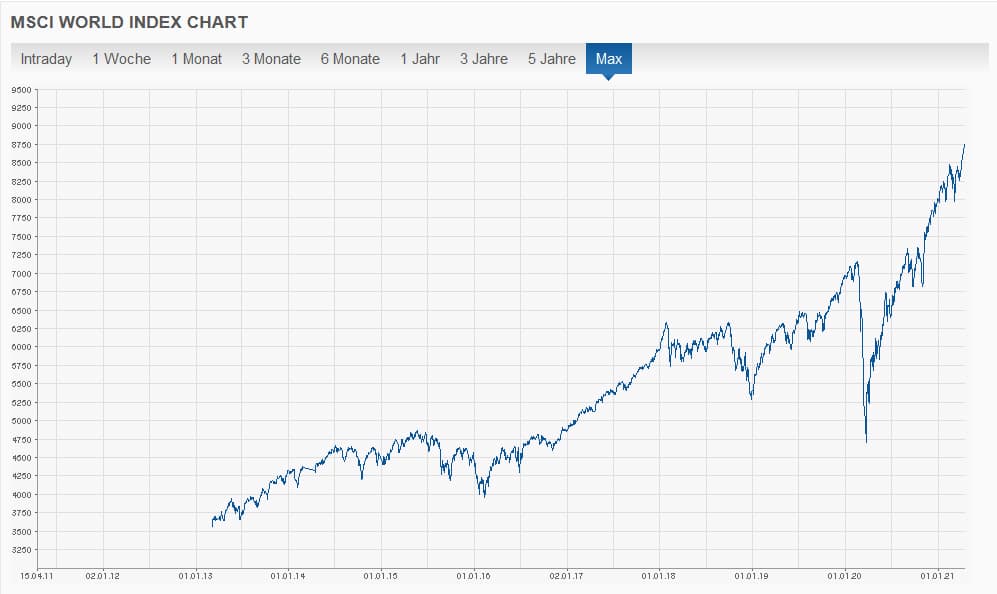Image resolution: width=997 pixels, height=594 pixels.
Task: Click the March 2020 crash low point
Action: pos(866,441)
